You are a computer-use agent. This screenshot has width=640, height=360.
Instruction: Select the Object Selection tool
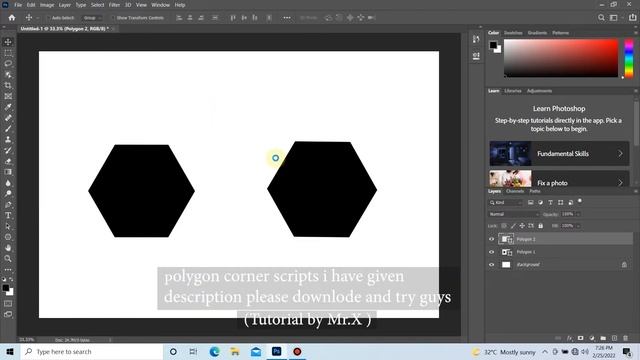8,75
